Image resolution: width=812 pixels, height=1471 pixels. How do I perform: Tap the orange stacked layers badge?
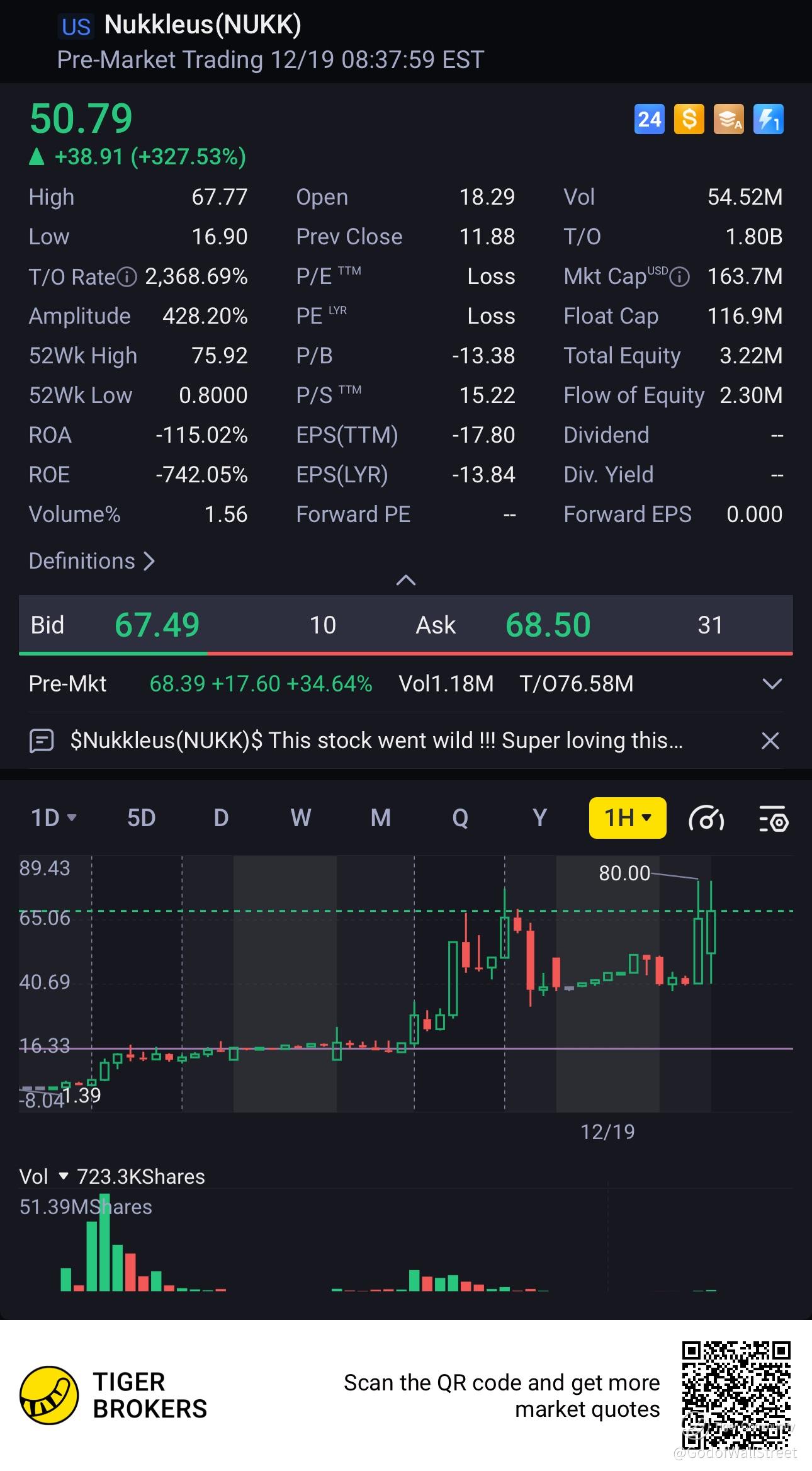tap(729, 119)
